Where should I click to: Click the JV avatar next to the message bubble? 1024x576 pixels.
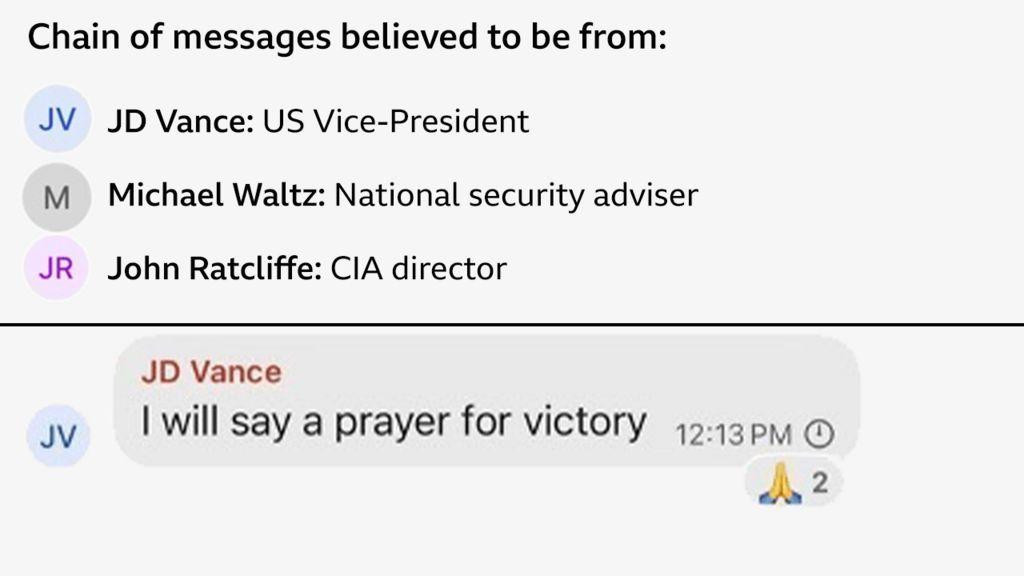[57, 437]
